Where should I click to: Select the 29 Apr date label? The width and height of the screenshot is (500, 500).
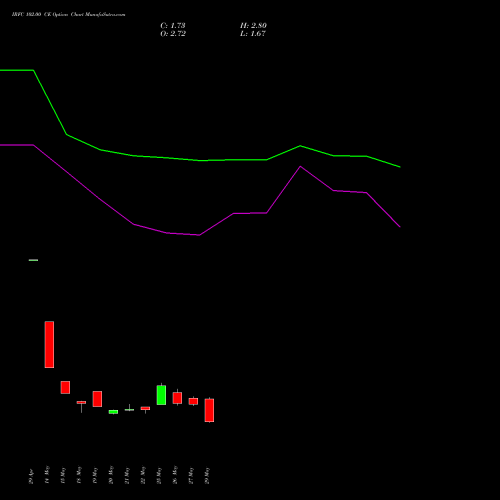(31, 476)
